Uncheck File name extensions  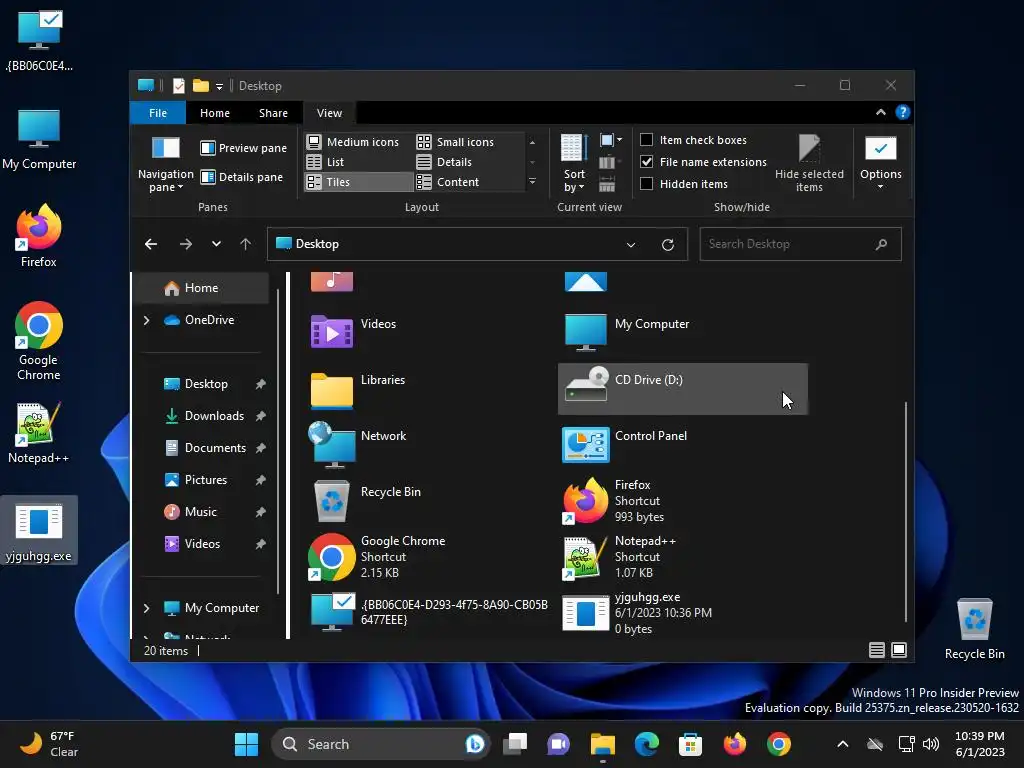click(647, 161)
